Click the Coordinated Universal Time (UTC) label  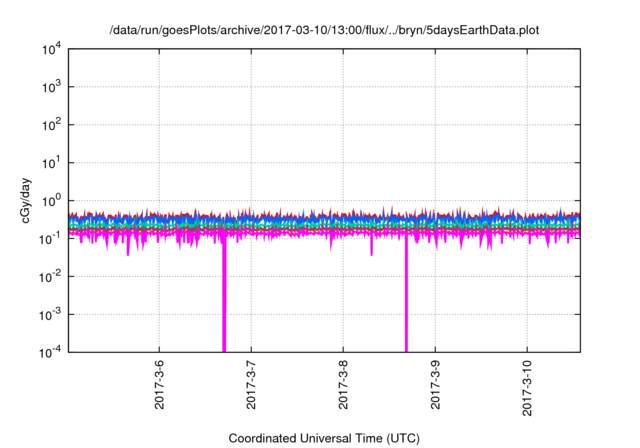(x=324, y=438)
